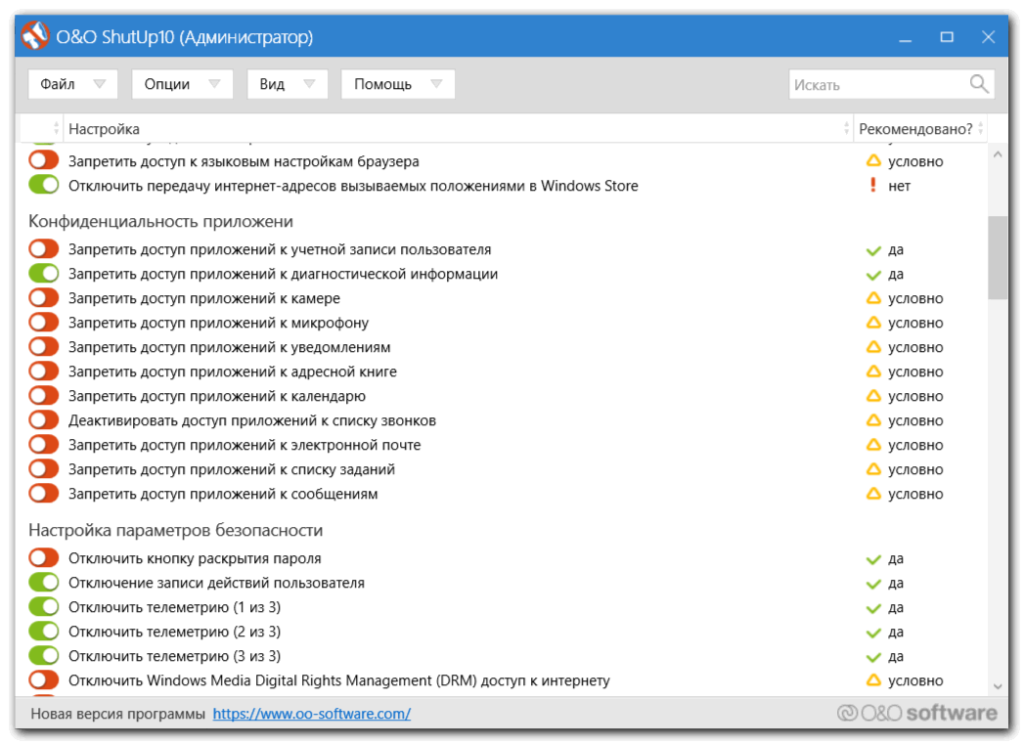Click green checkmark beside user account access row
Image resolution: width=1024 pixels, height=745 pixels.
873,250
